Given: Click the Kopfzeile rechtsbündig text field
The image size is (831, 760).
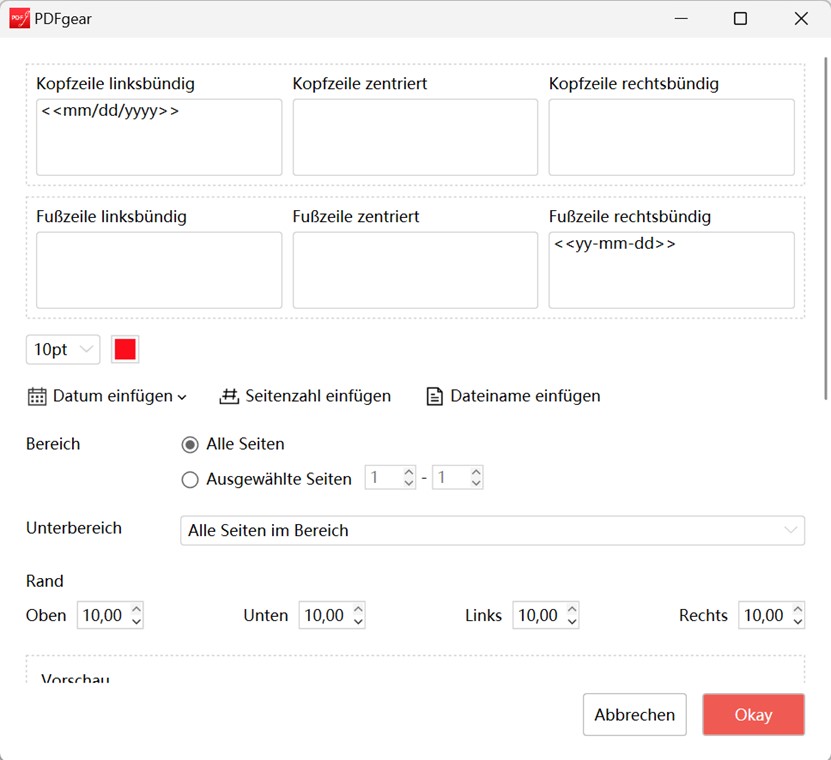Looking at the screenshot, I should (671, 137).
